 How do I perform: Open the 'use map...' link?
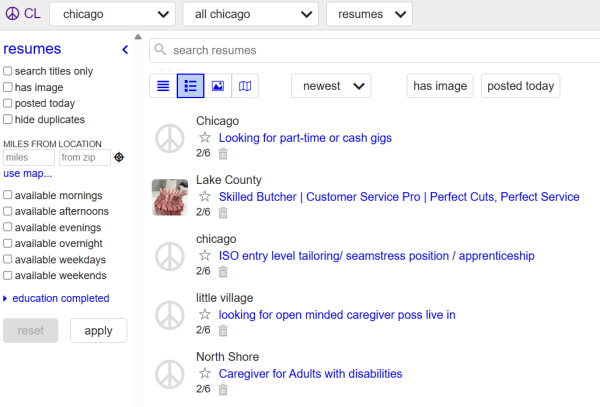28,174
